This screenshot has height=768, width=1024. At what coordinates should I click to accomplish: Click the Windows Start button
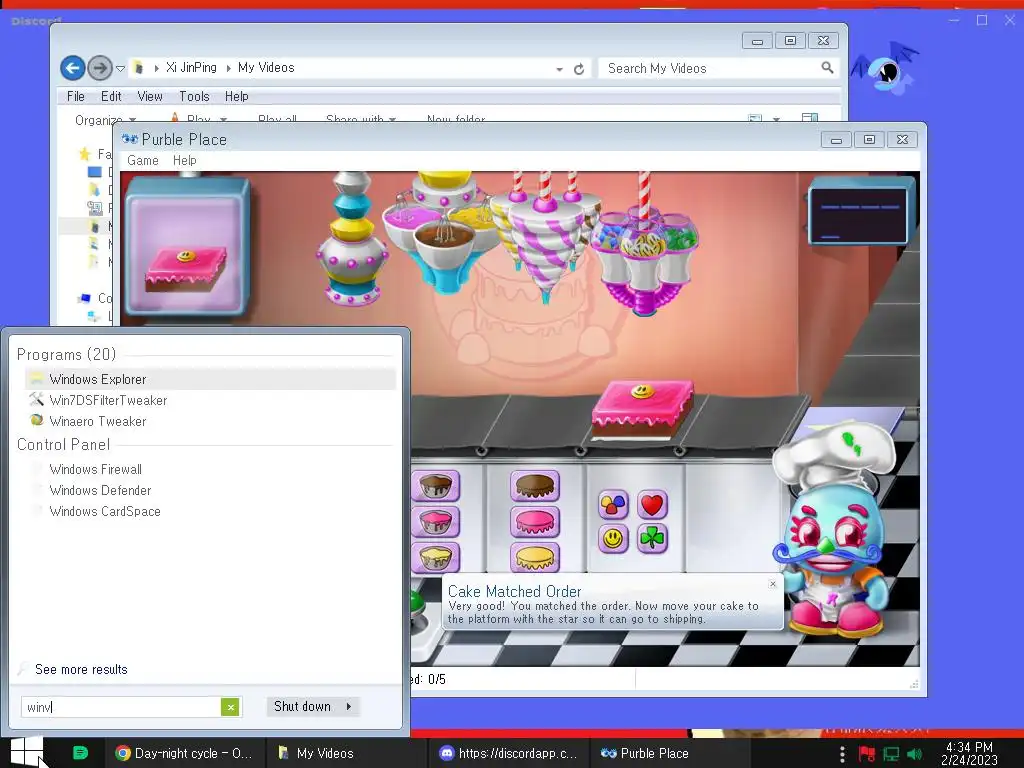(x=27, y=752)
